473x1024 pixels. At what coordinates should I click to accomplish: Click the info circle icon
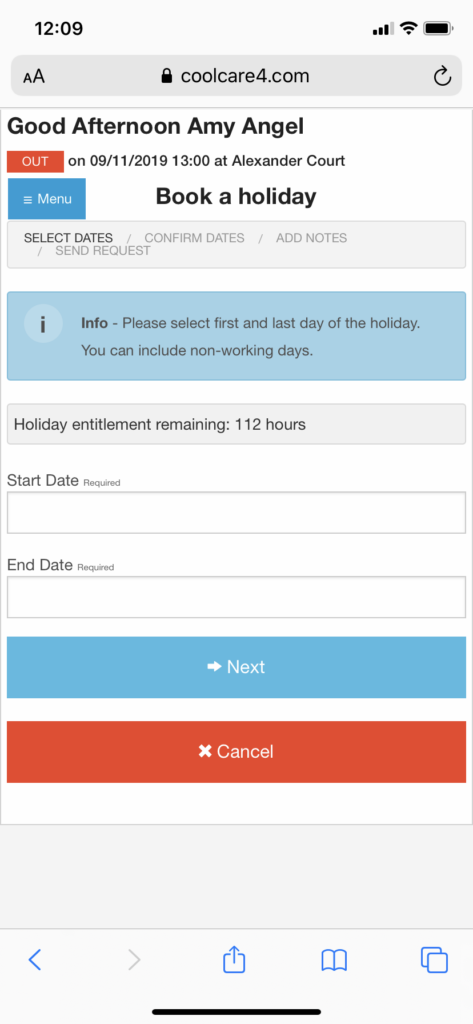(43, 324)
